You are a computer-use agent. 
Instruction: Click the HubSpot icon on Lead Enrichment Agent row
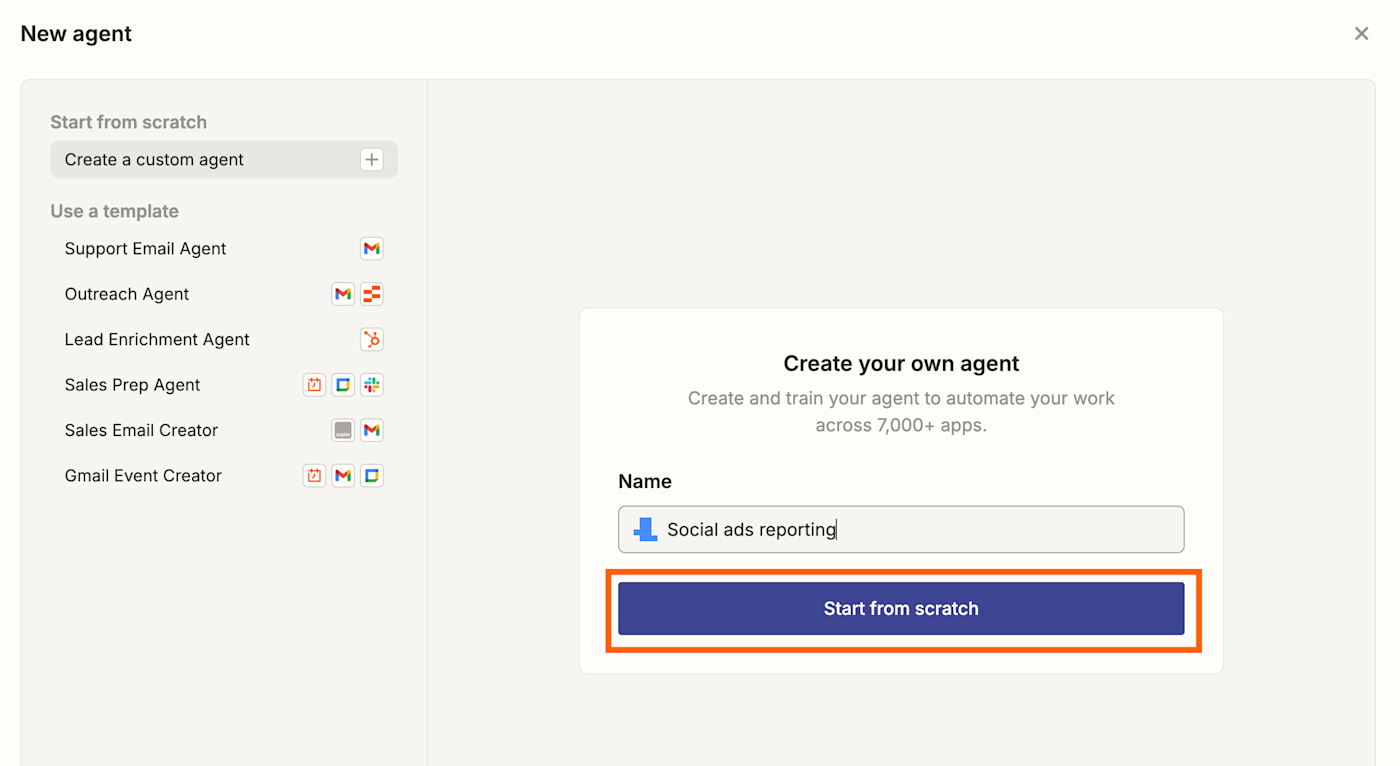tap(371, 340)
